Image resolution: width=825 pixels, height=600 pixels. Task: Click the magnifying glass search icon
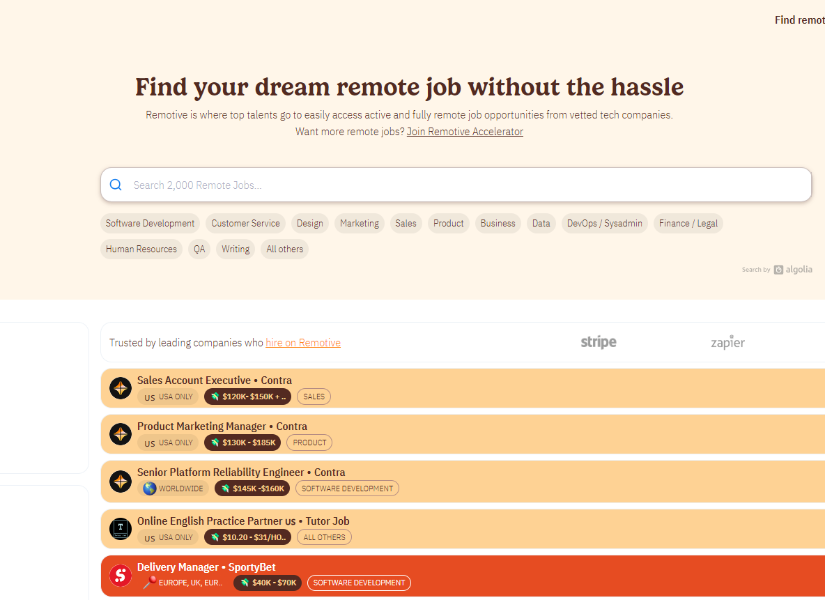[116, 185]
